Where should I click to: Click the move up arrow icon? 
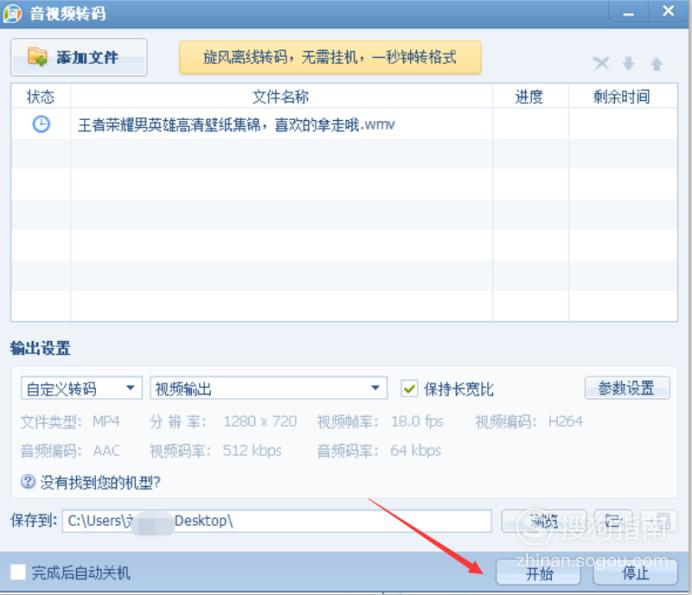[657, 64]
